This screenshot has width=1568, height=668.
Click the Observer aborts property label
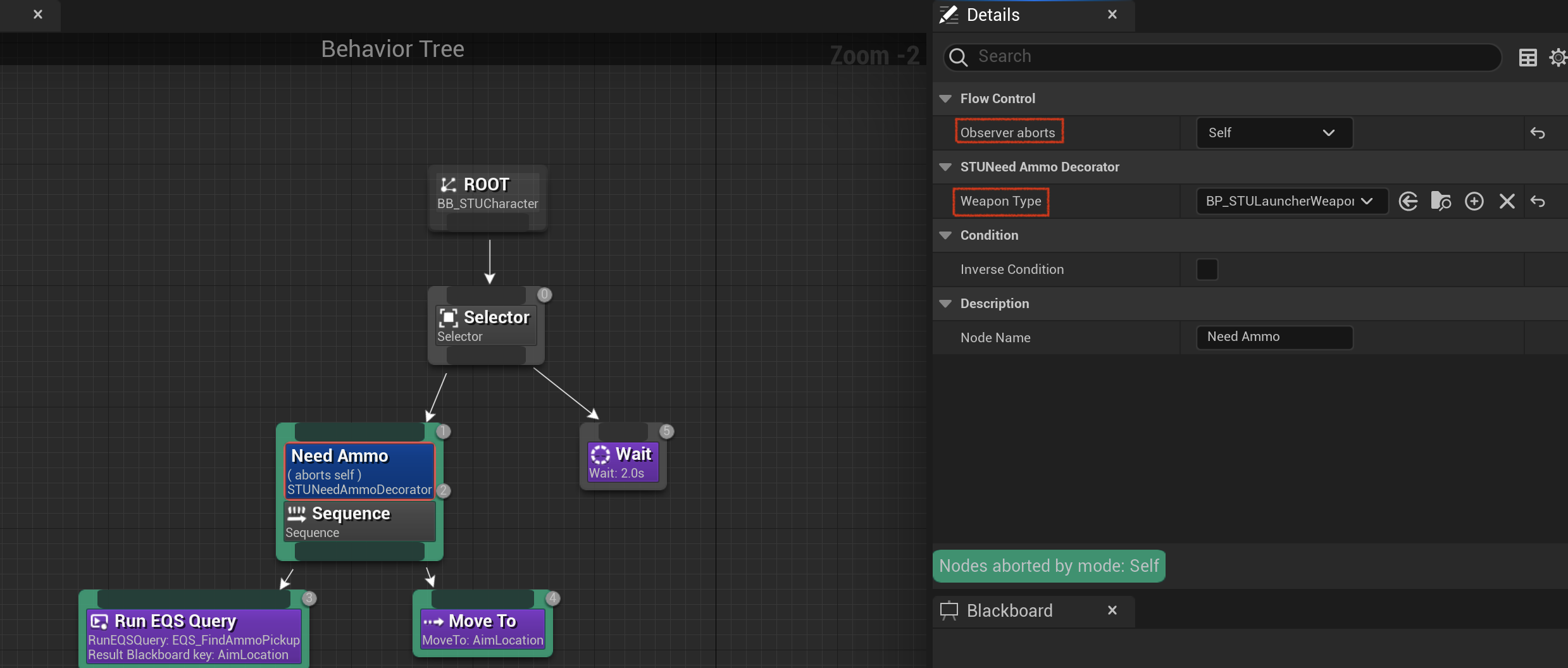[x=1008, y=133]
